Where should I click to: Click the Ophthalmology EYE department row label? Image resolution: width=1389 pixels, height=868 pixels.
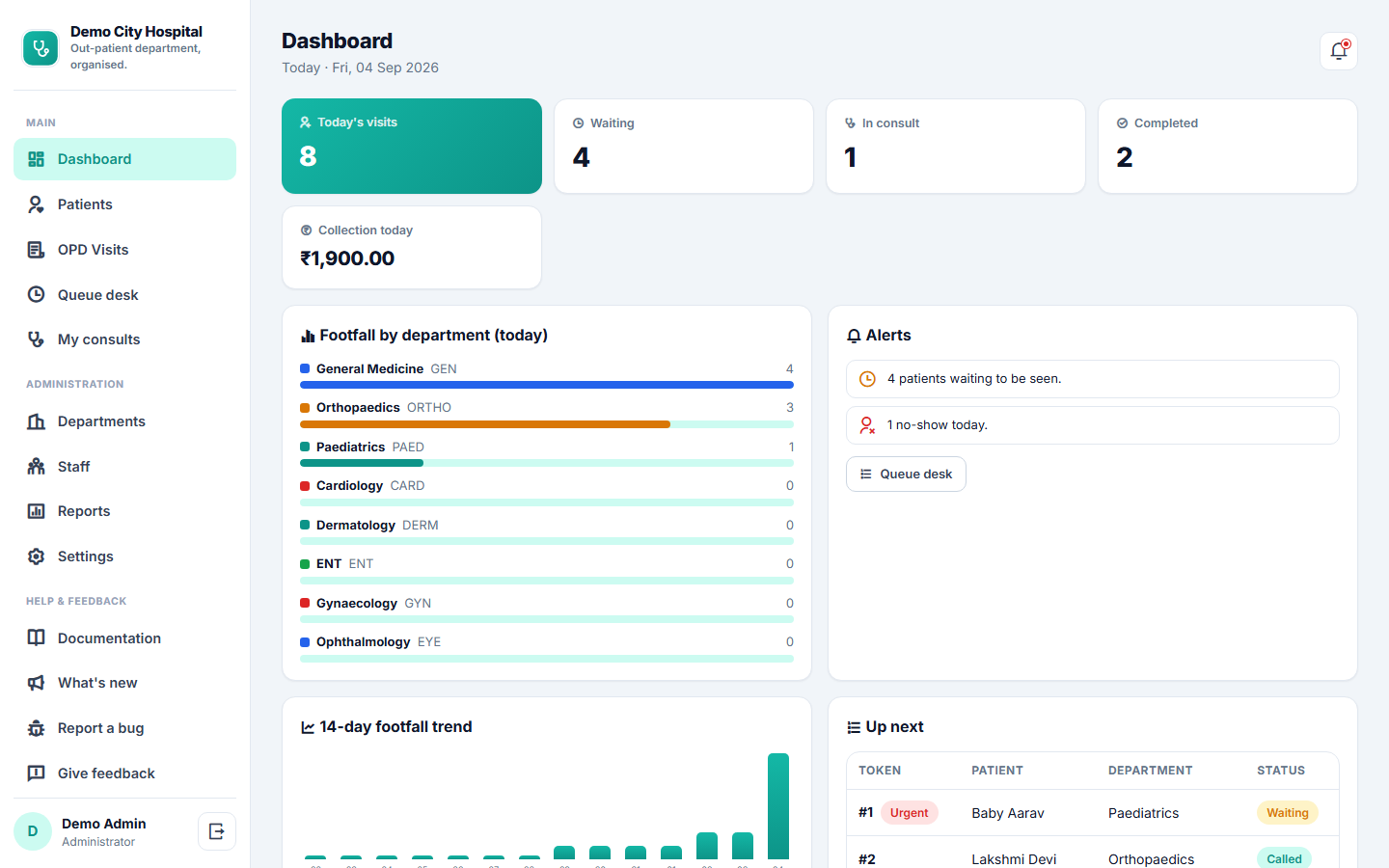[x=378, y=641]
